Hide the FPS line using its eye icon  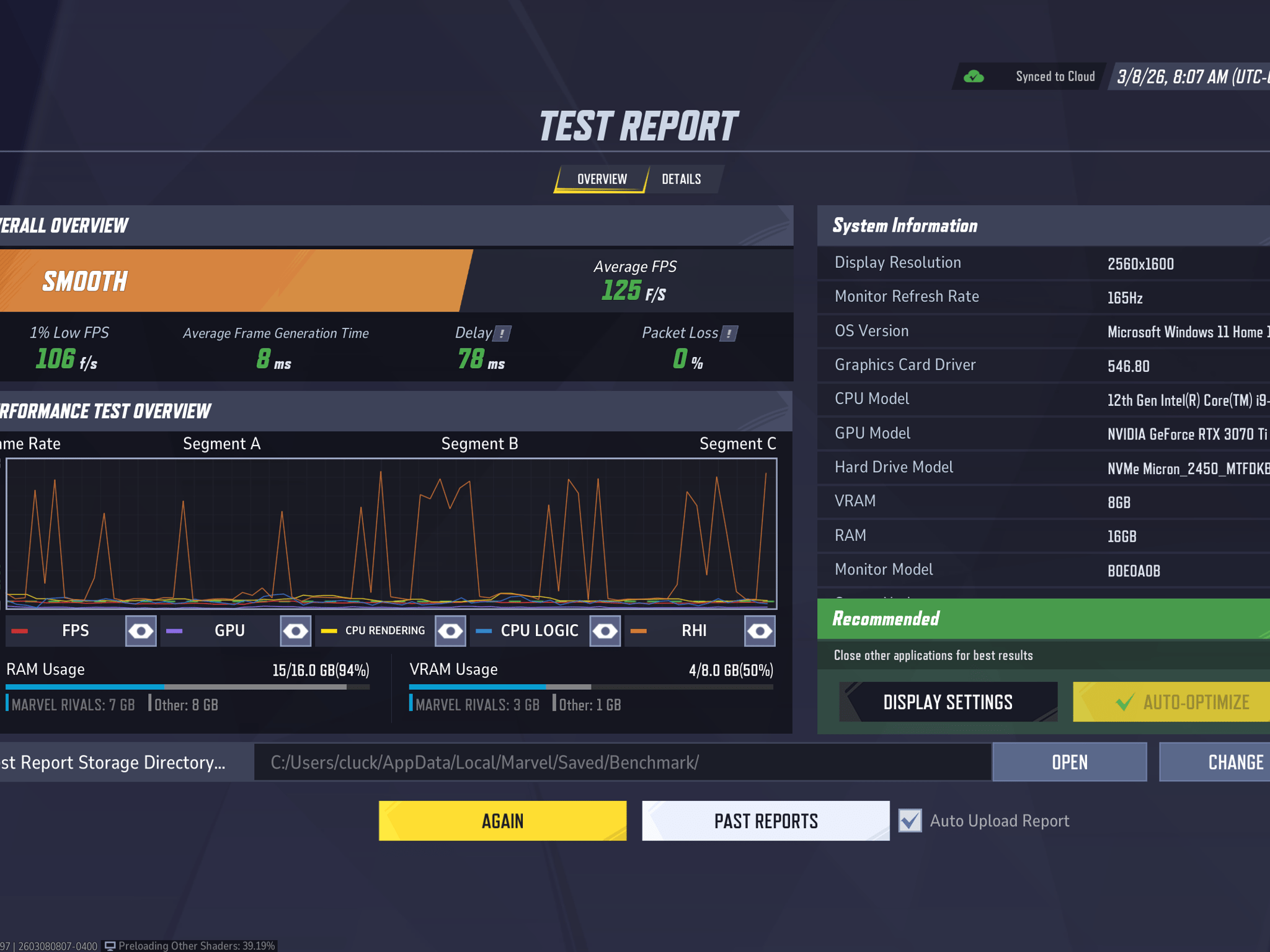click(x=141, y=631)
